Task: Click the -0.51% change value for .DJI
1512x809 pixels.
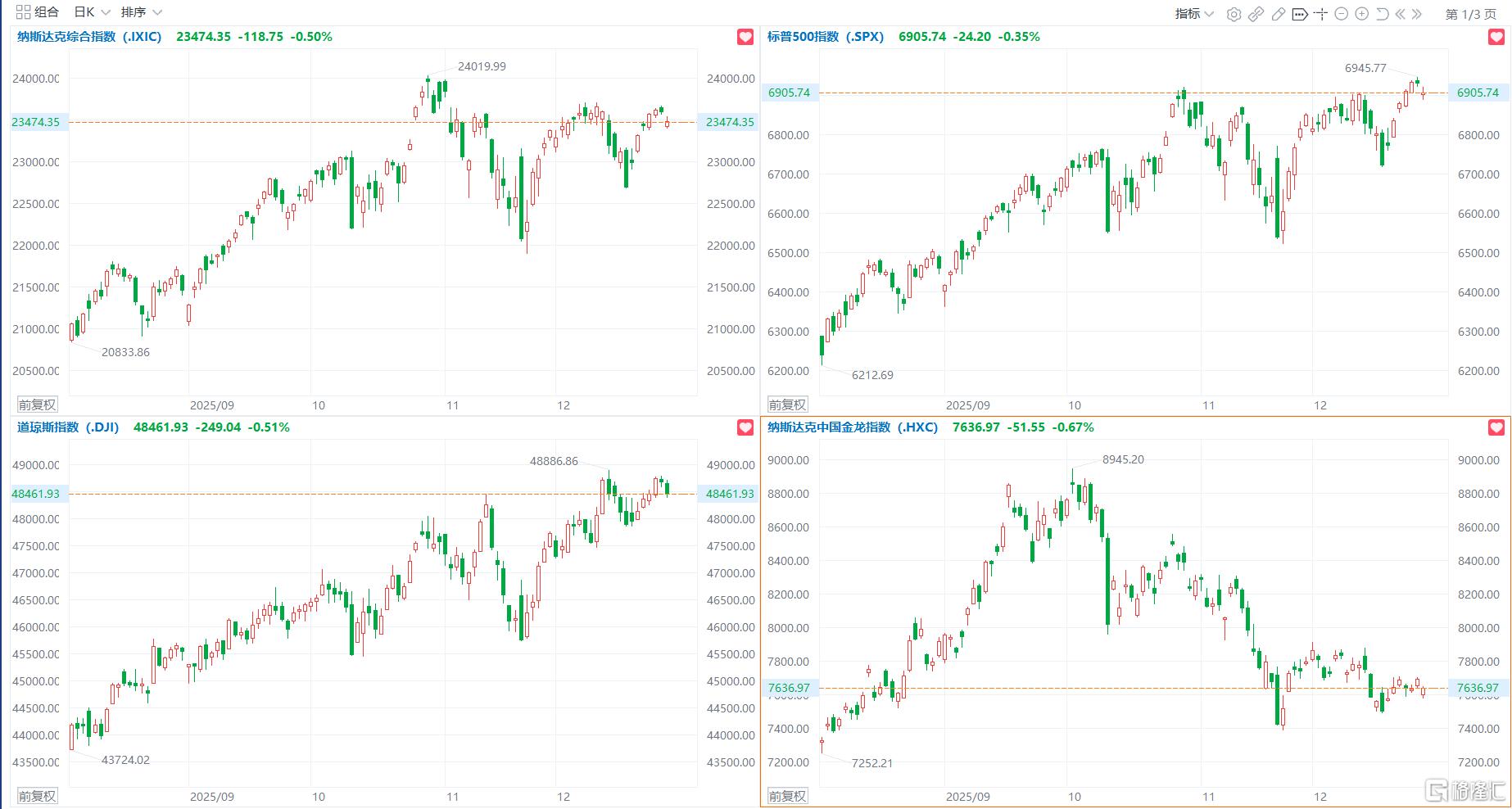Action: [x=269, y=427]
